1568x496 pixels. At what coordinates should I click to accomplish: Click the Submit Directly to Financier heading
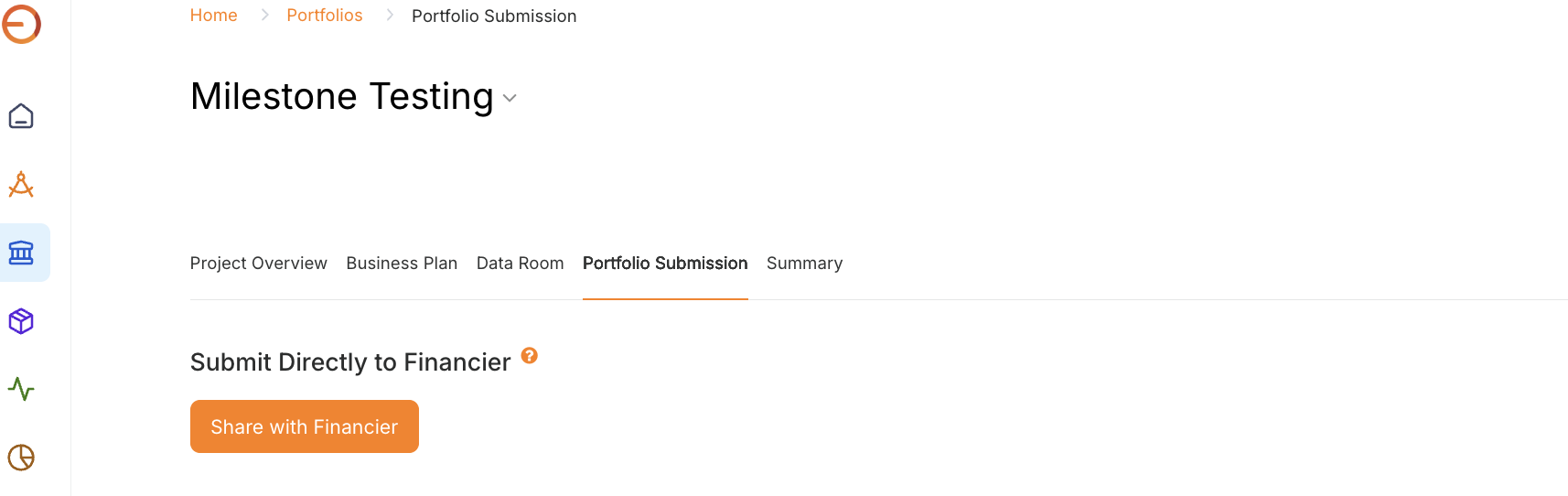(x=350, y=362)
